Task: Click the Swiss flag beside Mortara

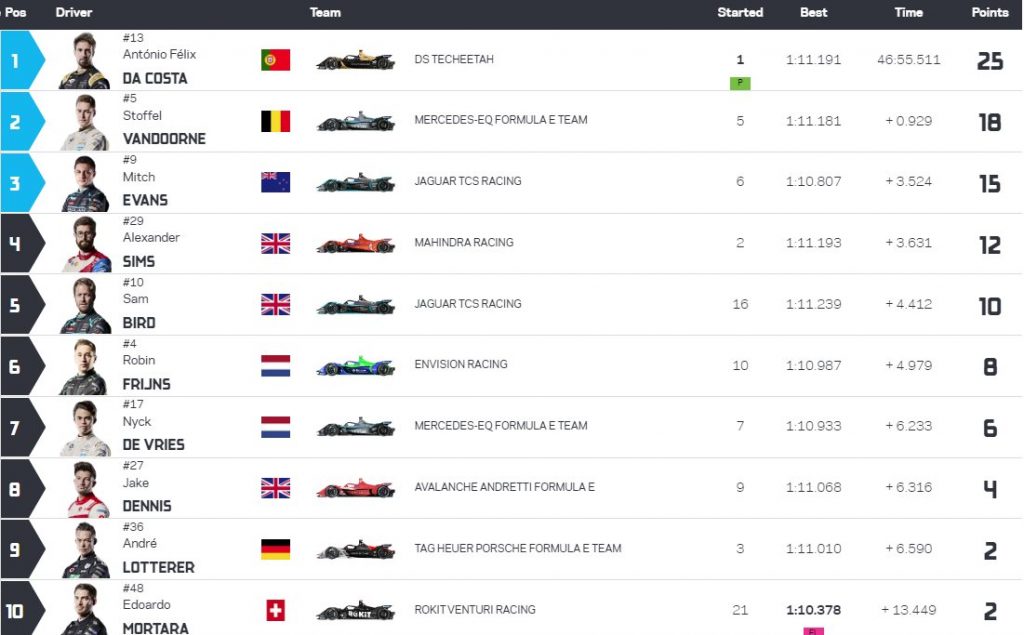Action: coord(276,611)
